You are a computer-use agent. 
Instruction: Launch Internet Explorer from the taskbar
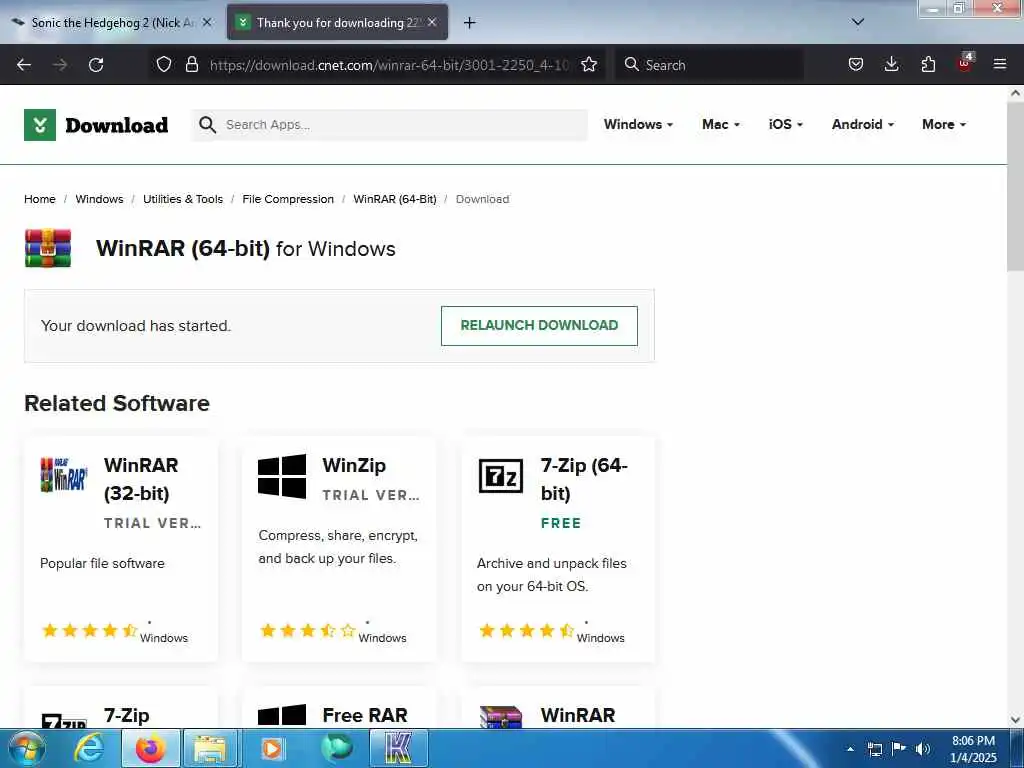pyautogui.click(x=89, y=748)
